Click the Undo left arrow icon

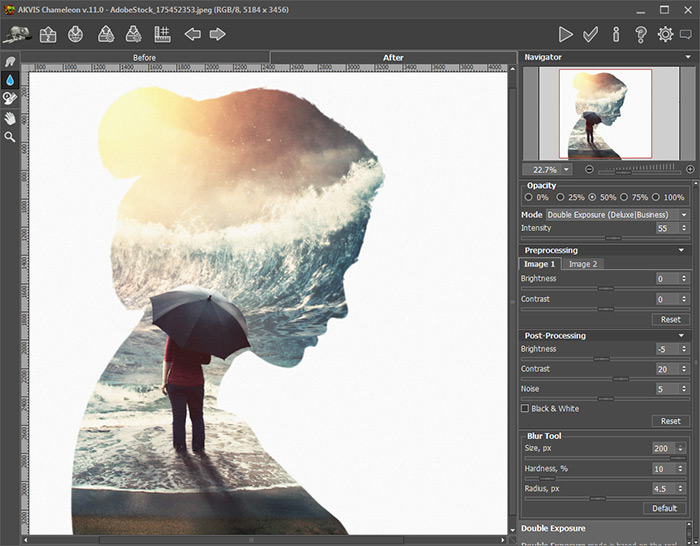tap(193, 34)
